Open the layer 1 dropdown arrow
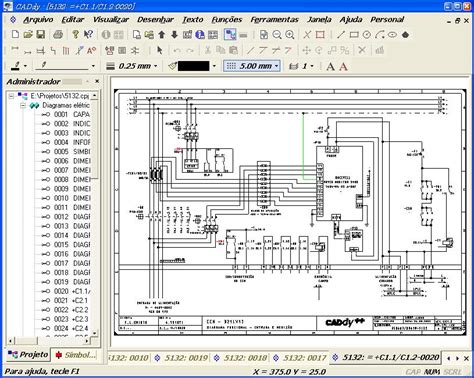Image resolution: width=474 pixels, height=378 pixels. (312, 66)
